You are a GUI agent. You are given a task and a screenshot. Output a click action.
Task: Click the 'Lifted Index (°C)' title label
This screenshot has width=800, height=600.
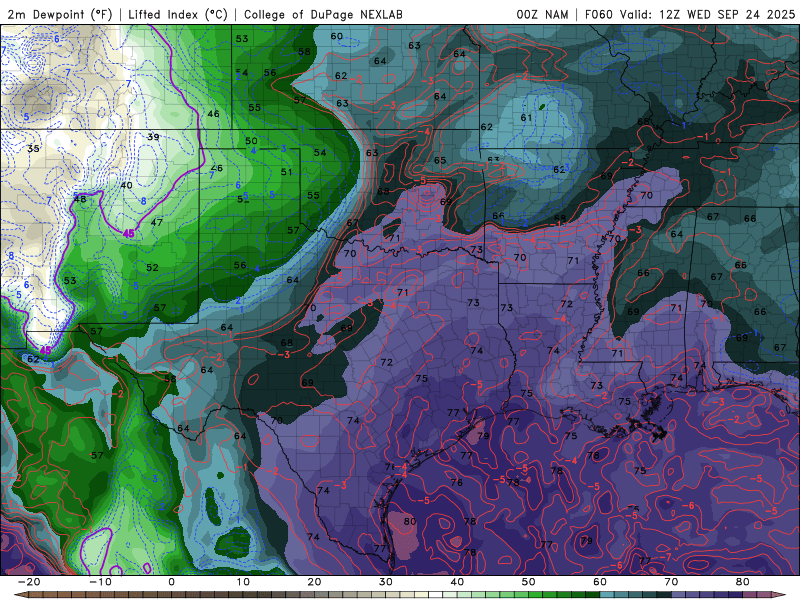click(178, 14)
